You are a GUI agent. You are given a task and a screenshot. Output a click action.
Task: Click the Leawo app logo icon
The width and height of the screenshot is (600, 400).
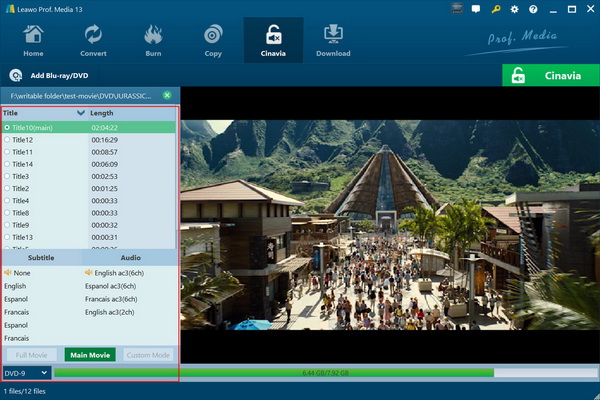tap(10, 9)
